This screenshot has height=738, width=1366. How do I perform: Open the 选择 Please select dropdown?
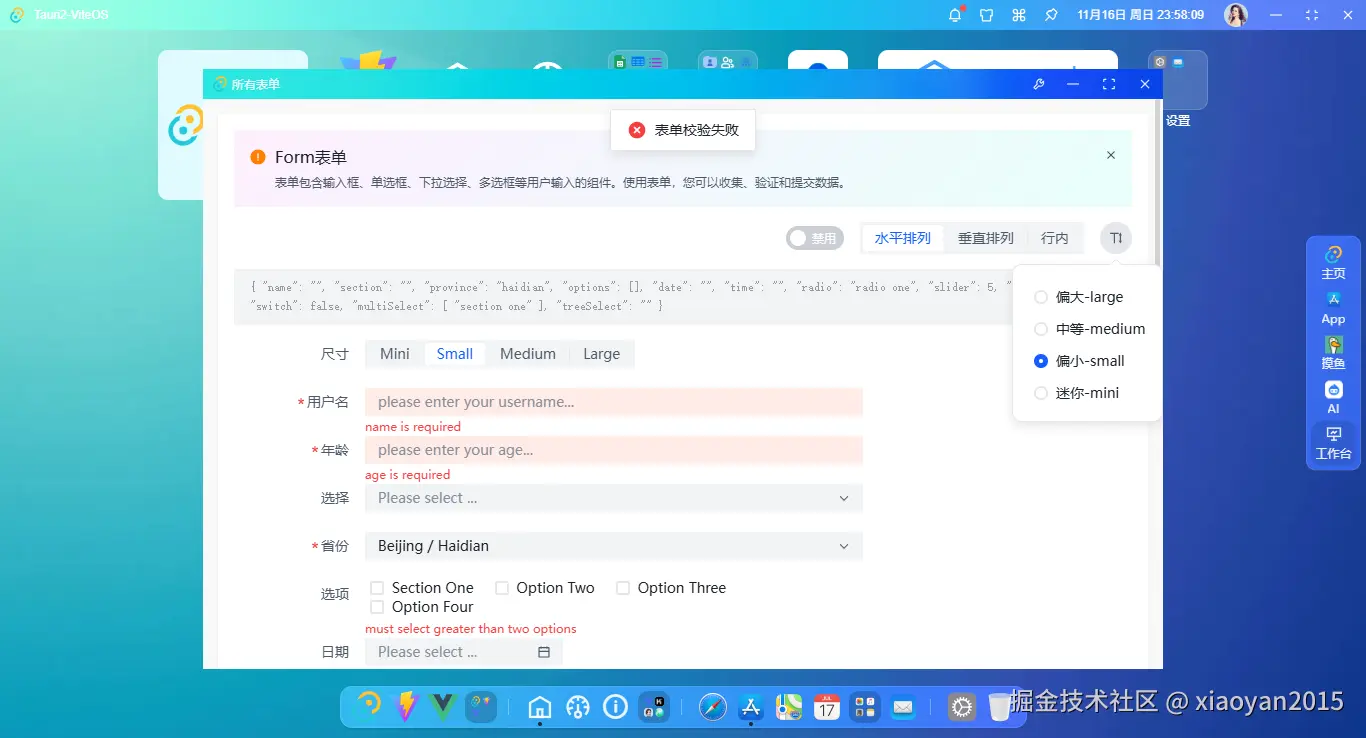613,498
